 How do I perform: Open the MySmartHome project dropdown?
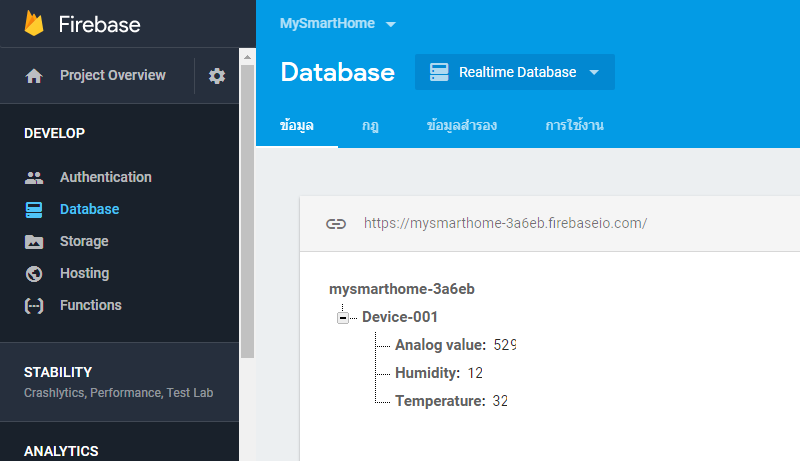click(x=338, y=23)
